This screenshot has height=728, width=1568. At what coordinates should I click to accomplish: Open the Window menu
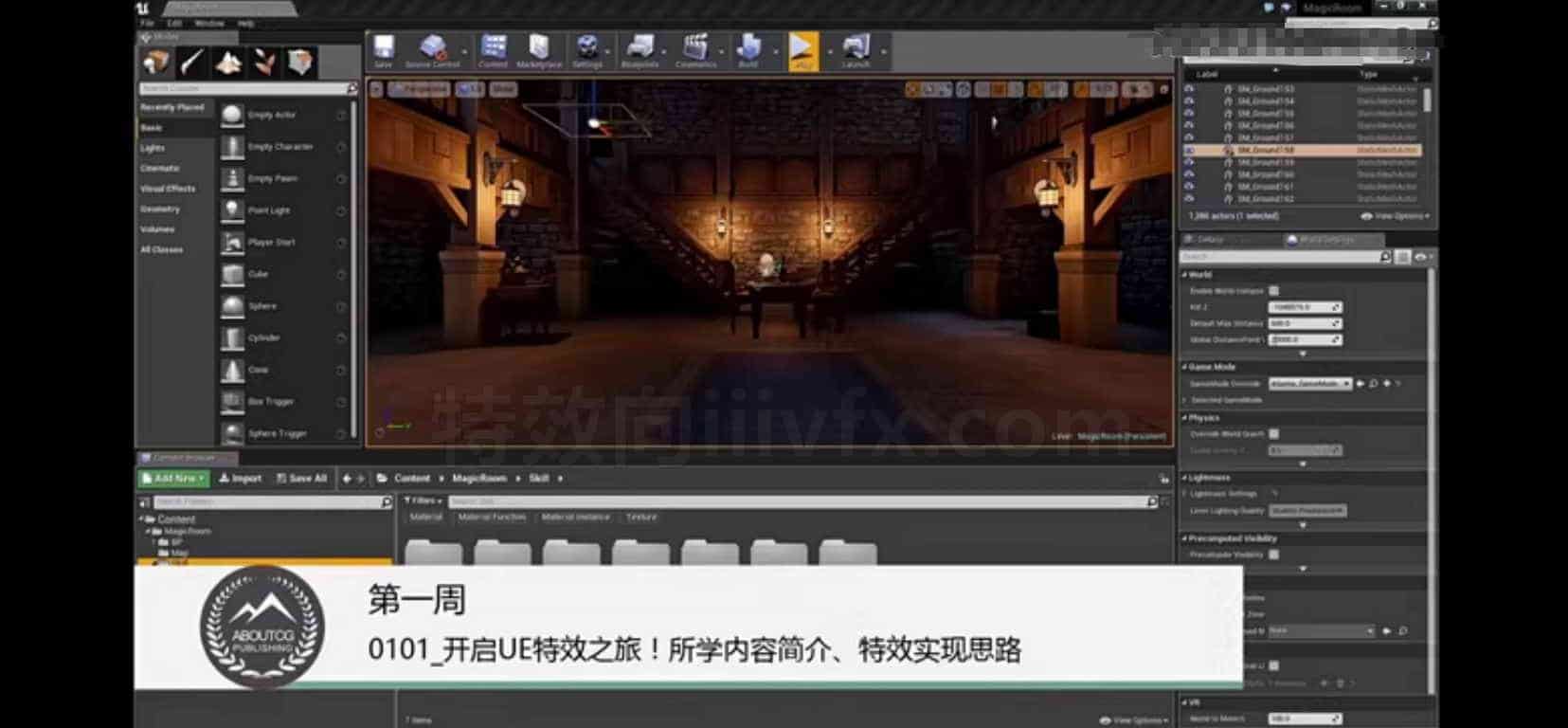(209, 23)
